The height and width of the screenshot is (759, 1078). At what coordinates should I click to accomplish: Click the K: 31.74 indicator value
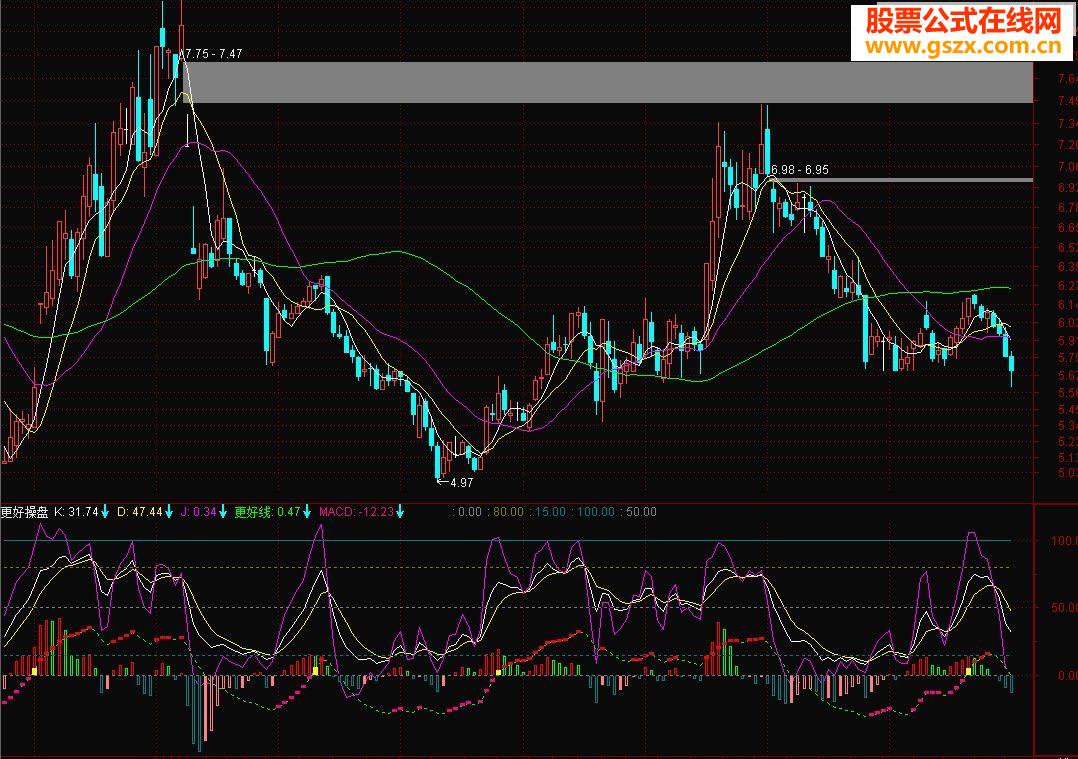[76, 512]
